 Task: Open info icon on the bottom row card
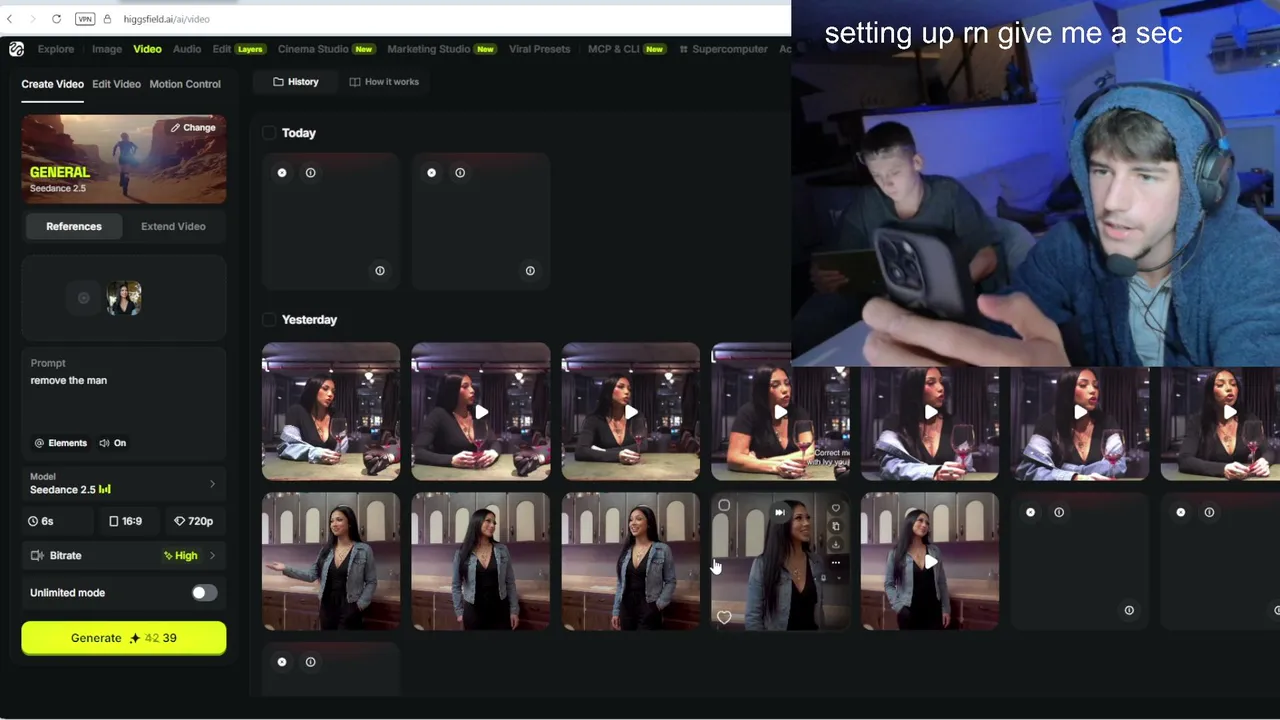click(x=310, y=662)
